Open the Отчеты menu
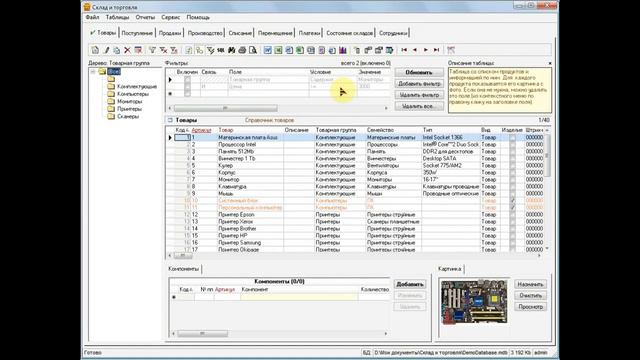The height and width of the screenshot is (360, 640). tap(145, 18)
